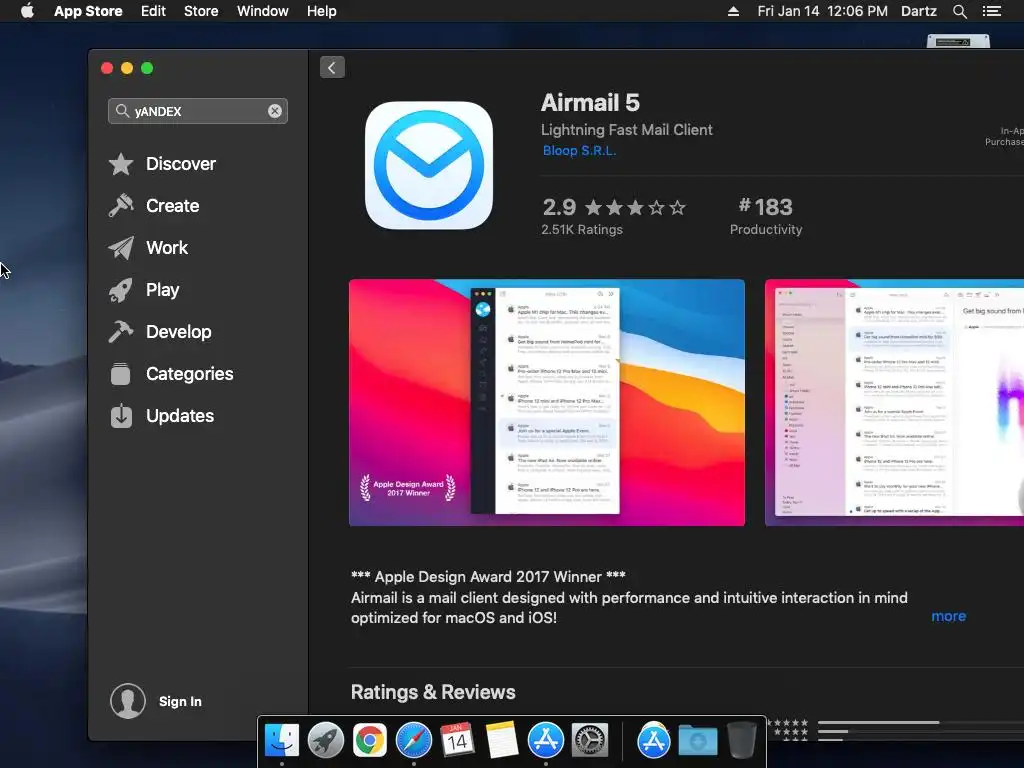Click the 2.9 star rating

[x=614, y=208]
